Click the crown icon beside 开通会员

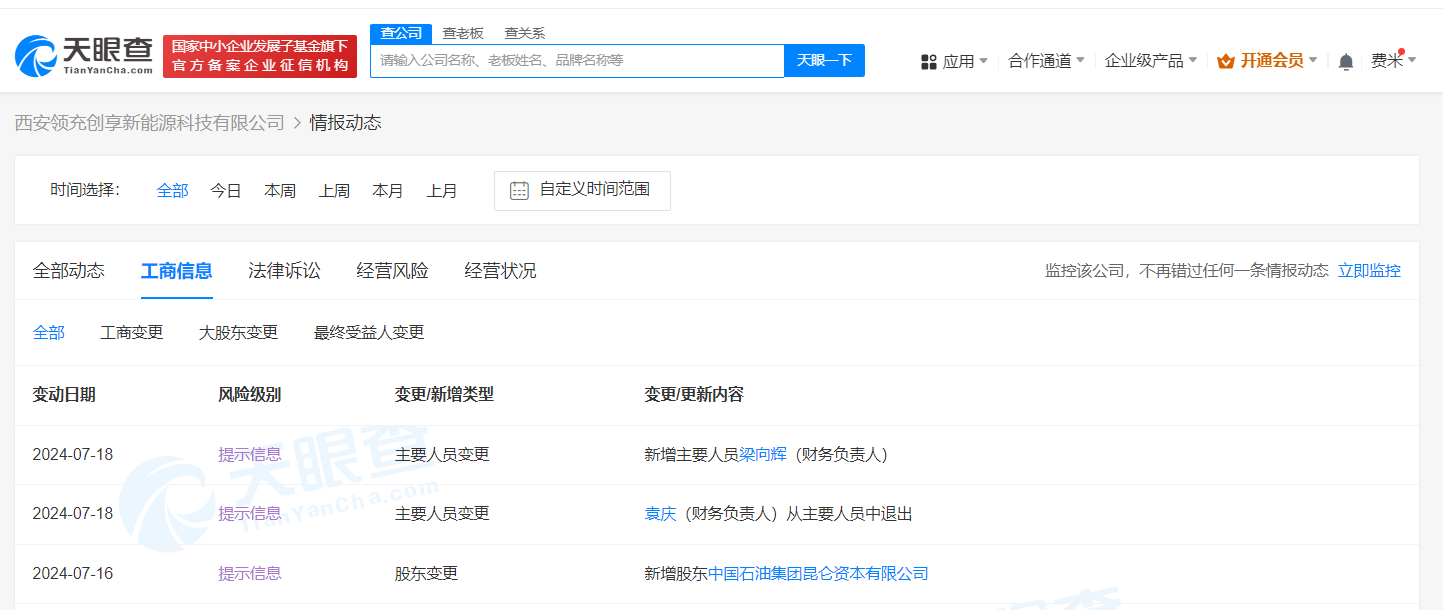click(1225, 60)
